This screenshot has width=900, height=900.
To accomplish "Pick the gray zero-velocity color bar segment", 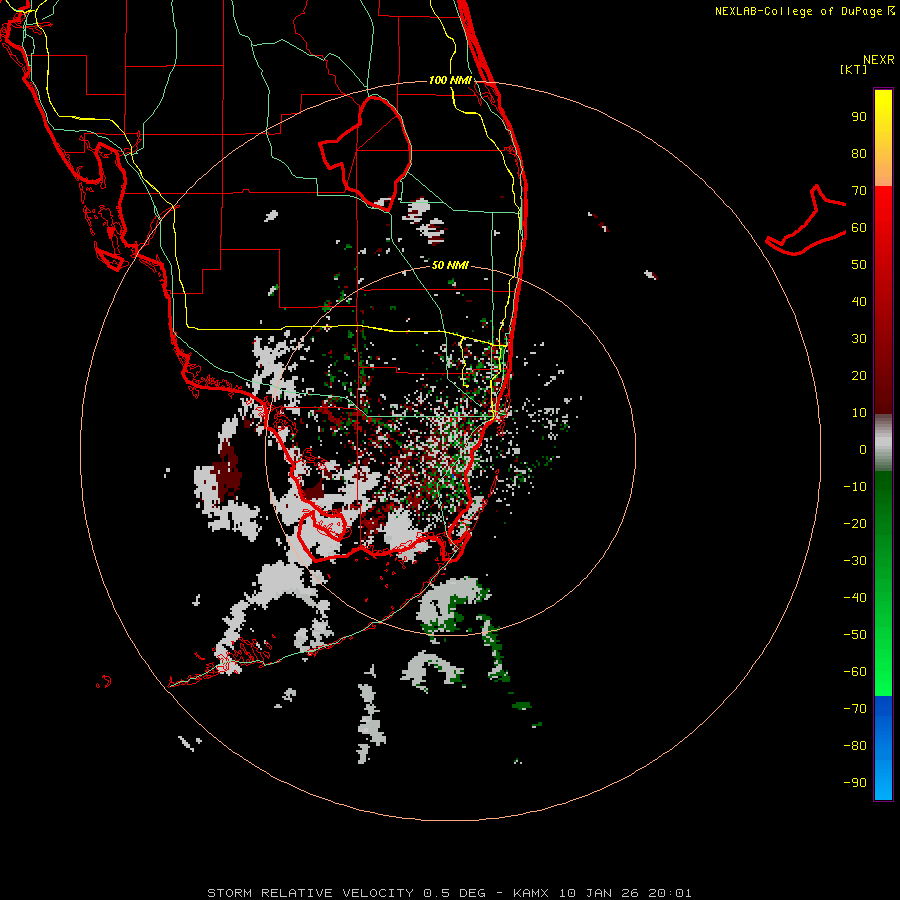I will (x=883, y=443).
